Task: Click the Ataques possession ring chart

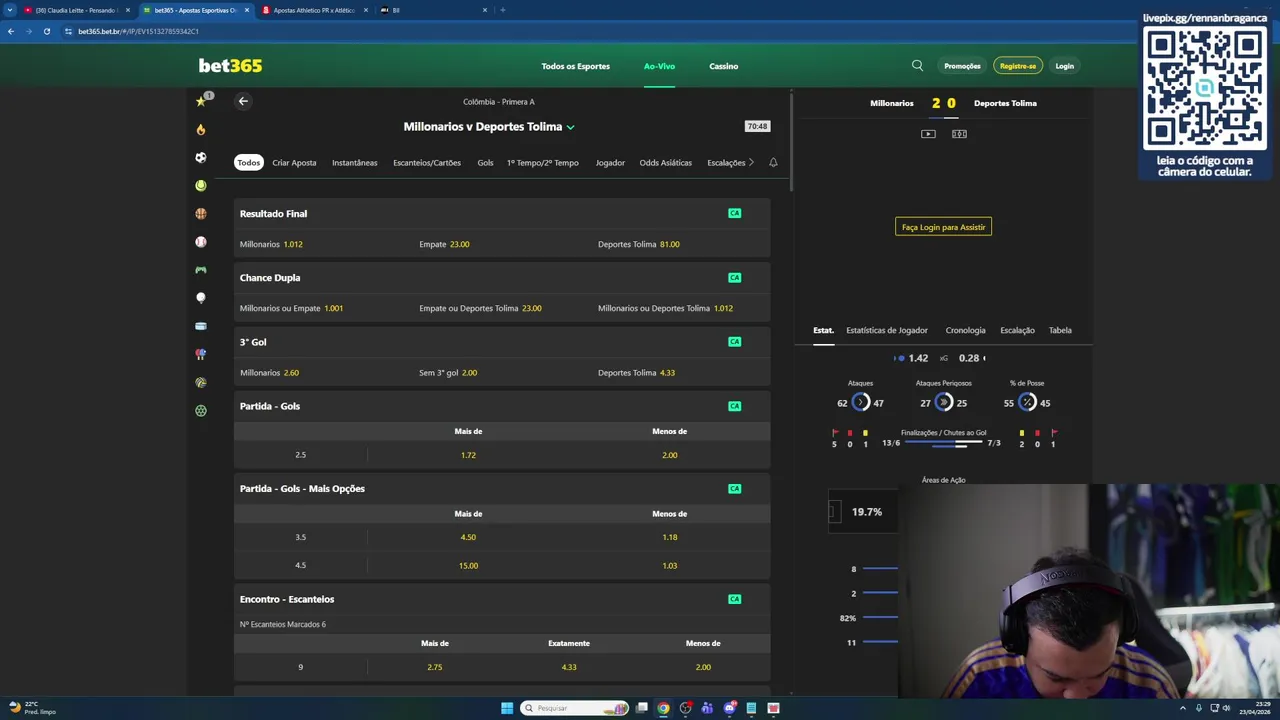Action: 860,403
